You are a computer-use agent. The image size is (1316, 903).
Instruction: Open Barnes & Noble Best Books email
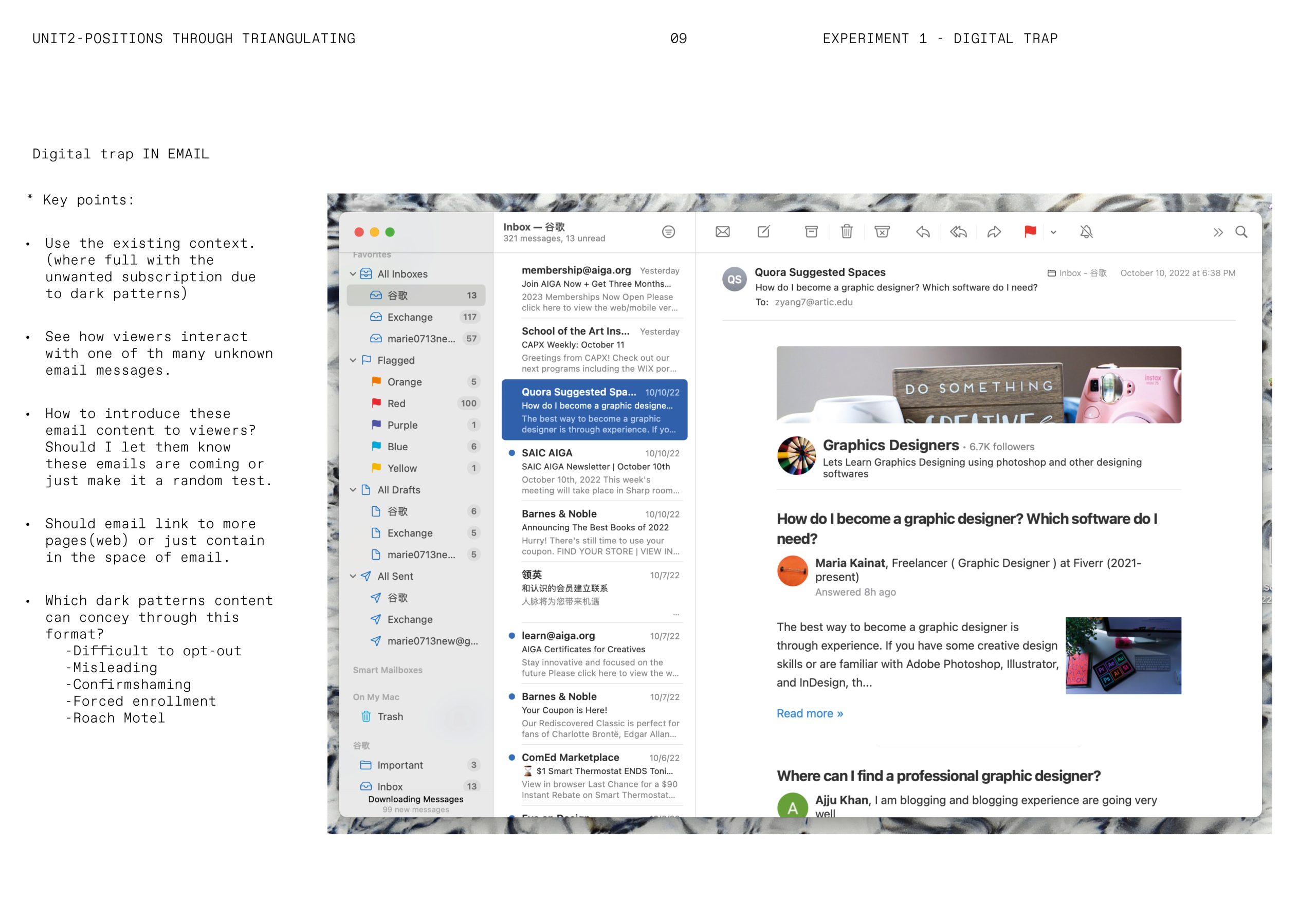tap(595, 532)
